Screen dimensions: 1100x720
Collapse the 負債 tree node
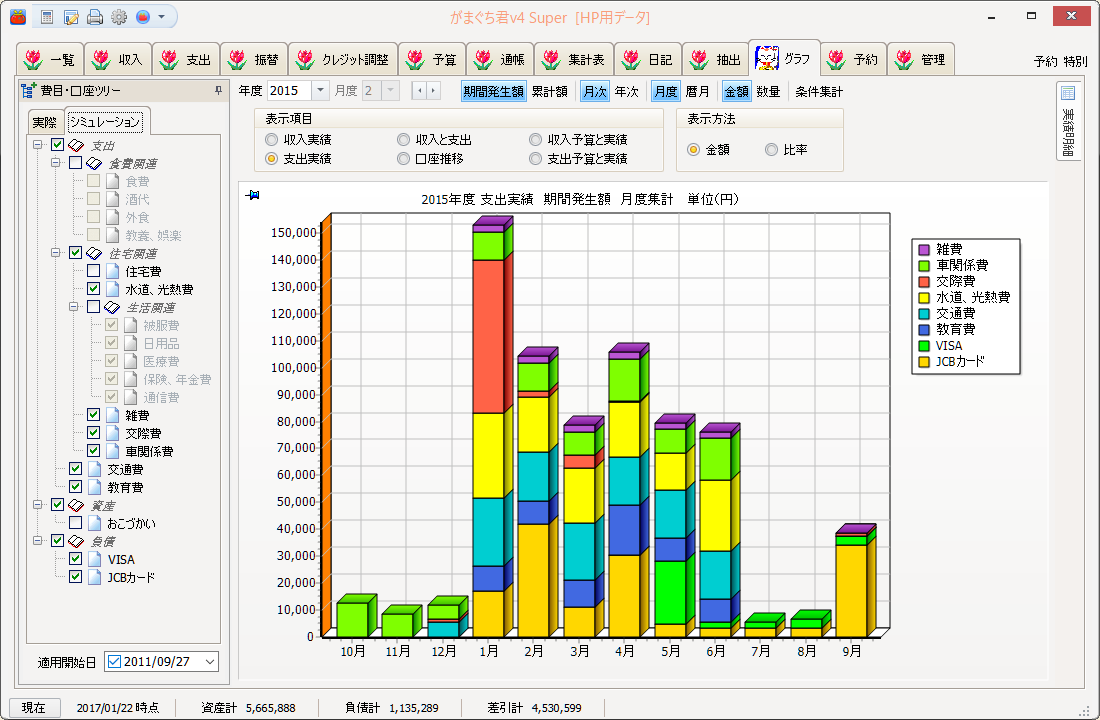(x=38, y=540)
